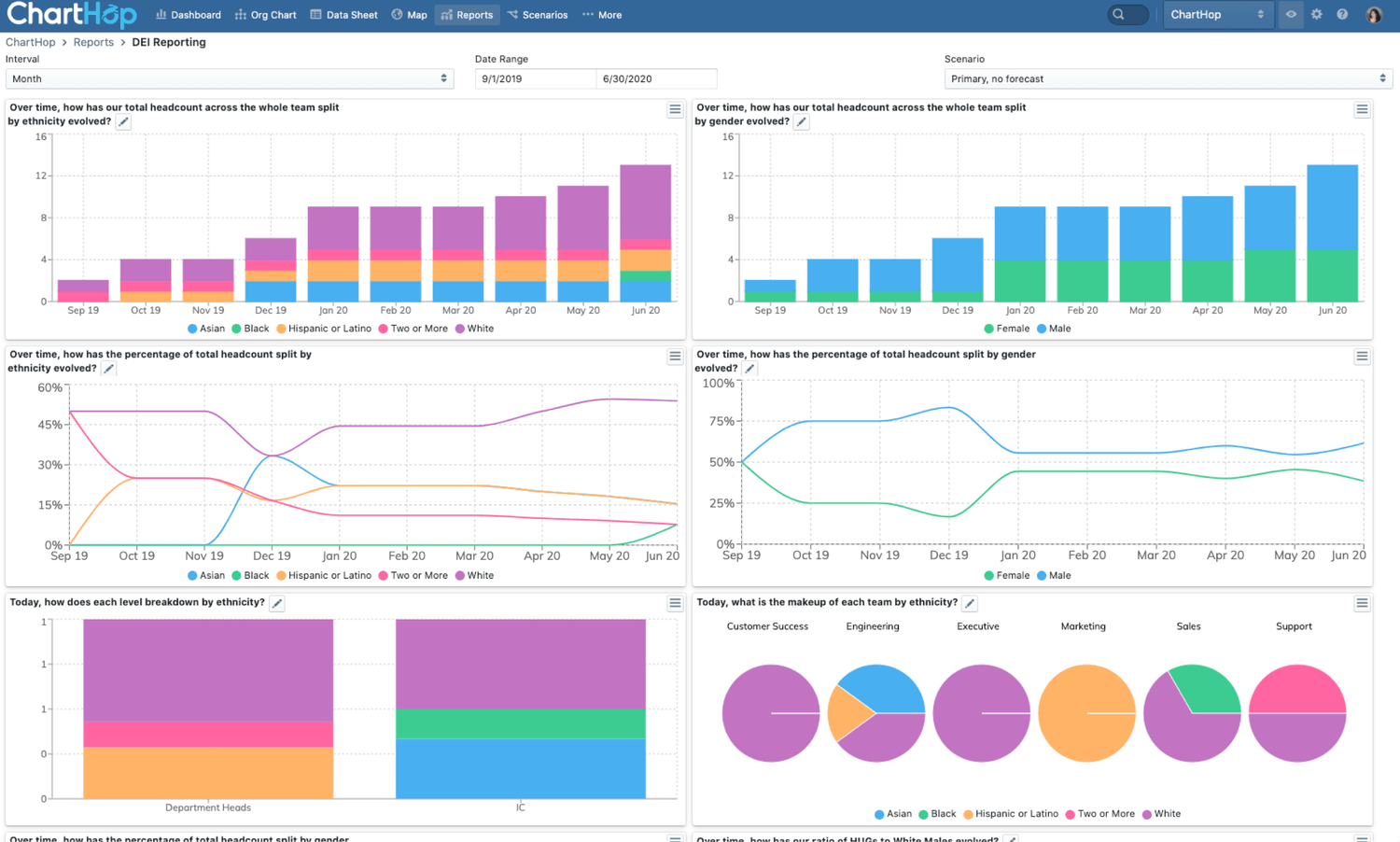This screenshot has height=842, width=1400.
Task: Open the Scenario dropdown showing Primary, no forecast
Action: (x=1167, y=78)
